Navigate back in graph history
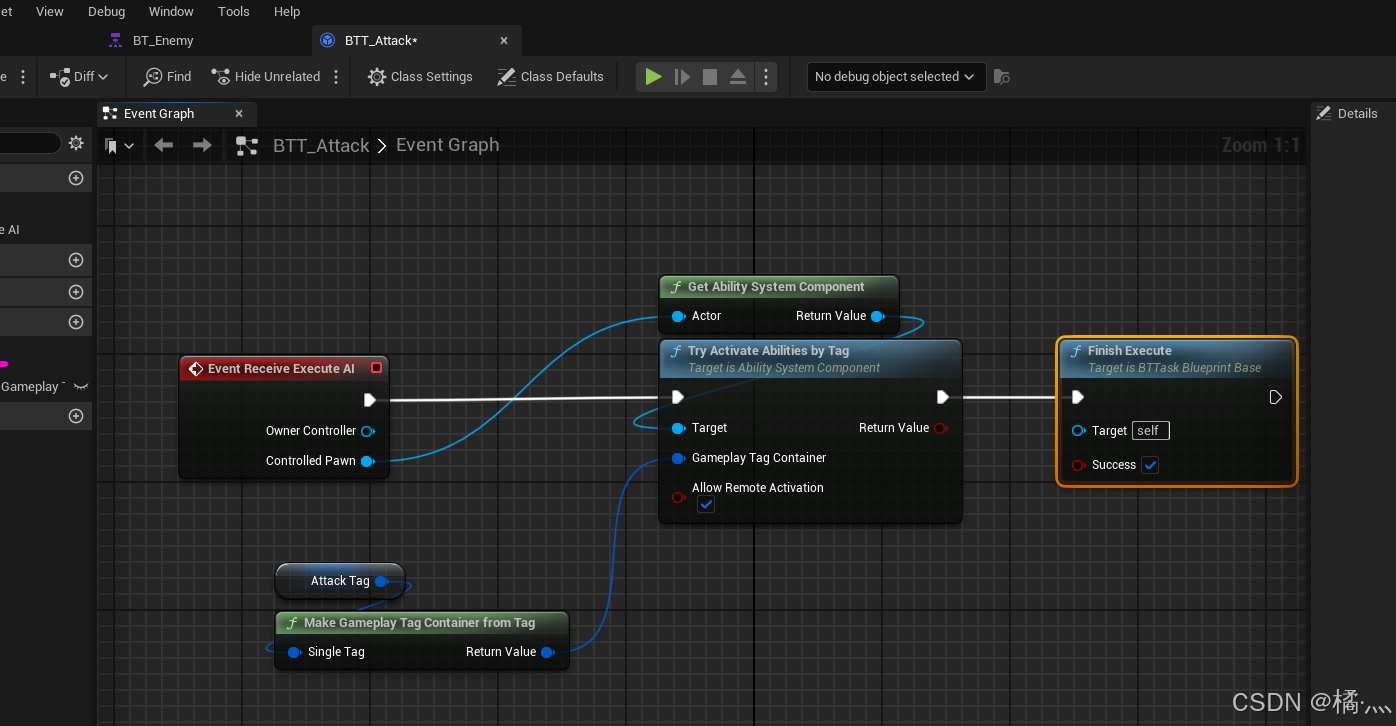Viewport: 1396px width, 726px height. 164,146
